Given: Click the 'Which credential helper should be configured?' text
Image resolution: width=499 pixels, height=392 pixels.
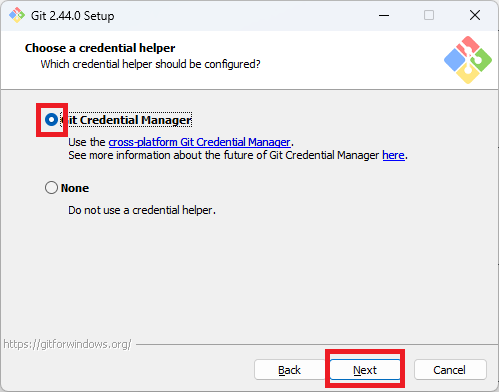Looking at the screenshot, I should click(x=150, y=64).
